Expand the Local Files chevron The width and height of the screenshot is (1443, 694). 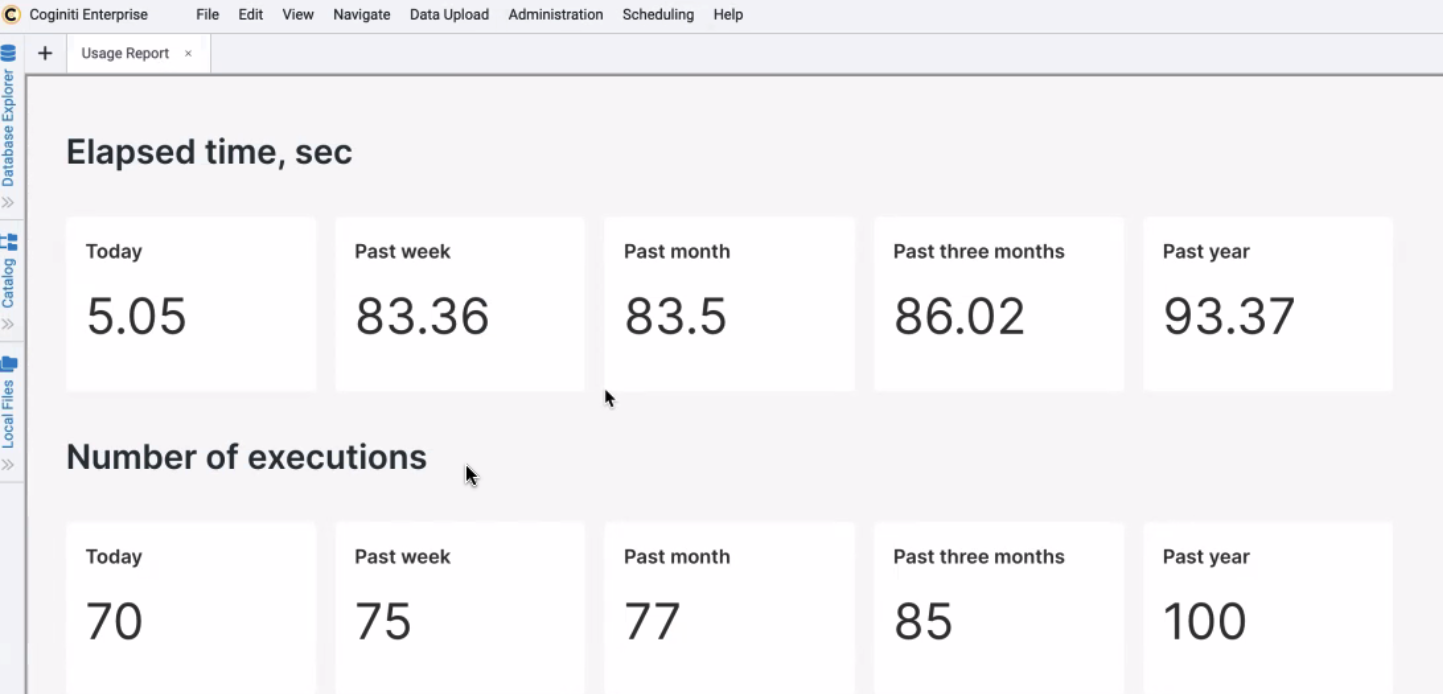[9, 463]
